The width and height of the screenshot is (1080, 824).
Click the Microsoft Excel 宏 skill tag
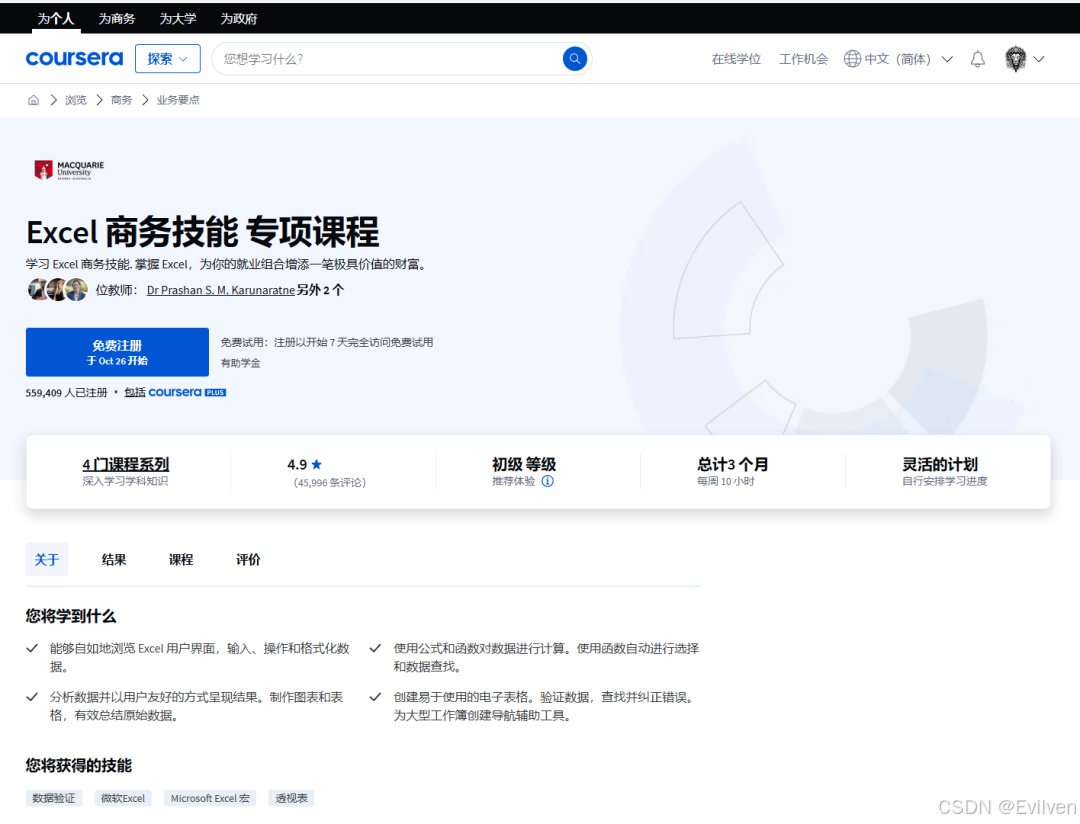[210, 798]
